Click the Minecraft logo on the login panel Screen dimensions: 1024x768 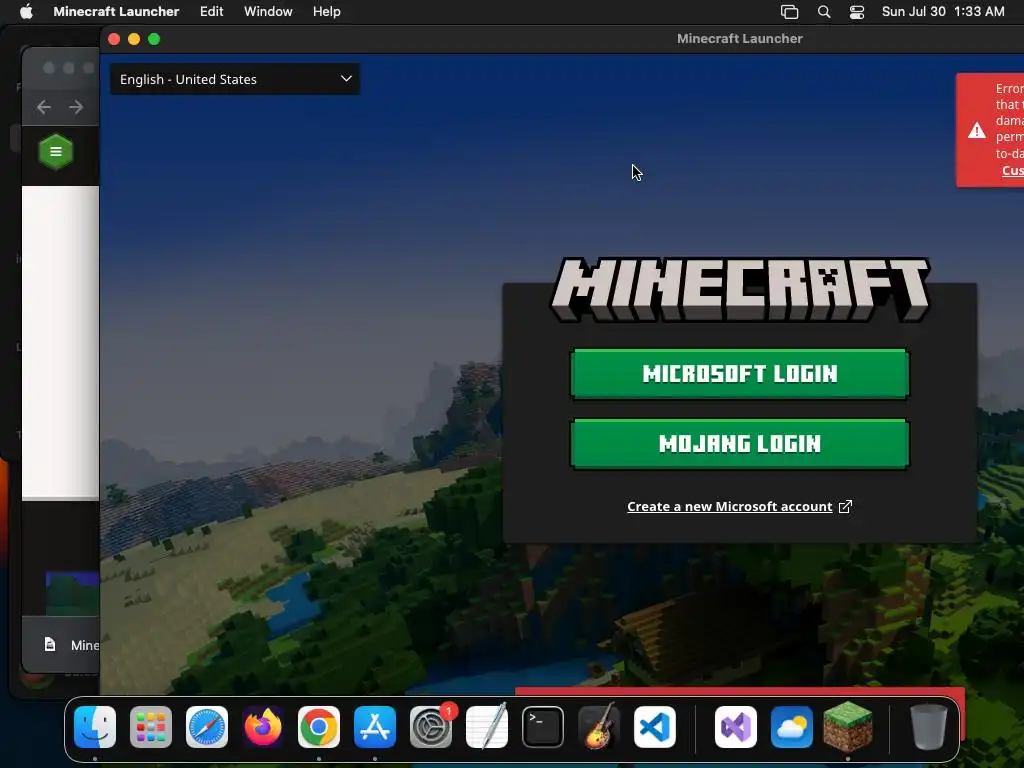(x=741, y=289)
